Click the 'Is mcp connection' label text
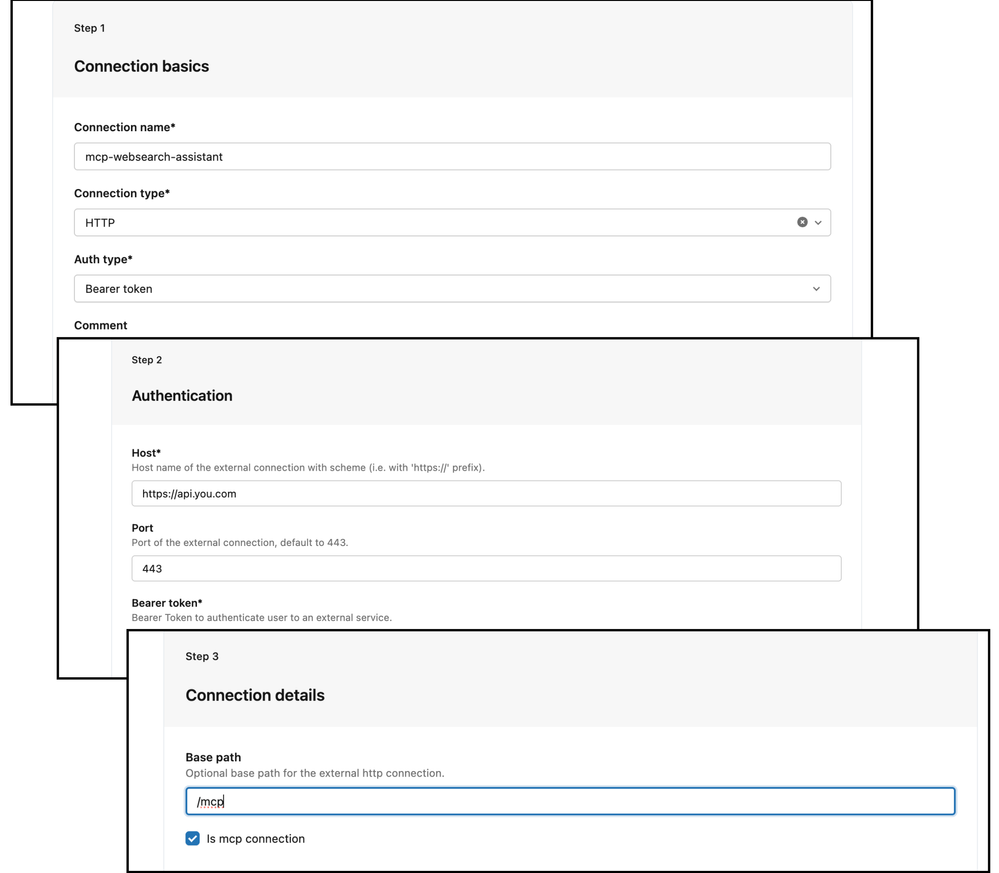 point(255,839)
